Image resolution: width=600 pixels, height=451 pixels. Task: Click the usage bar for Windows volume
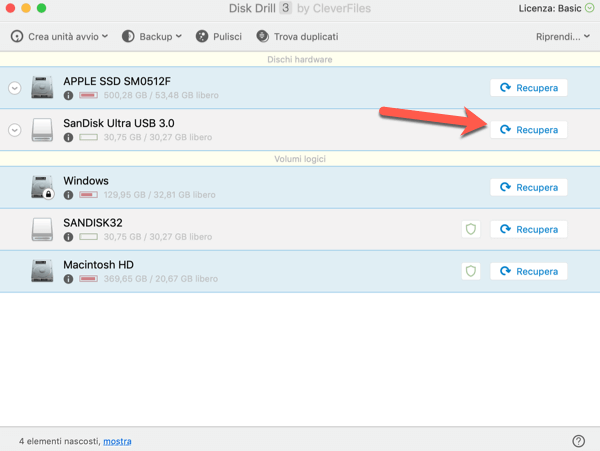[x=88, y=195]
